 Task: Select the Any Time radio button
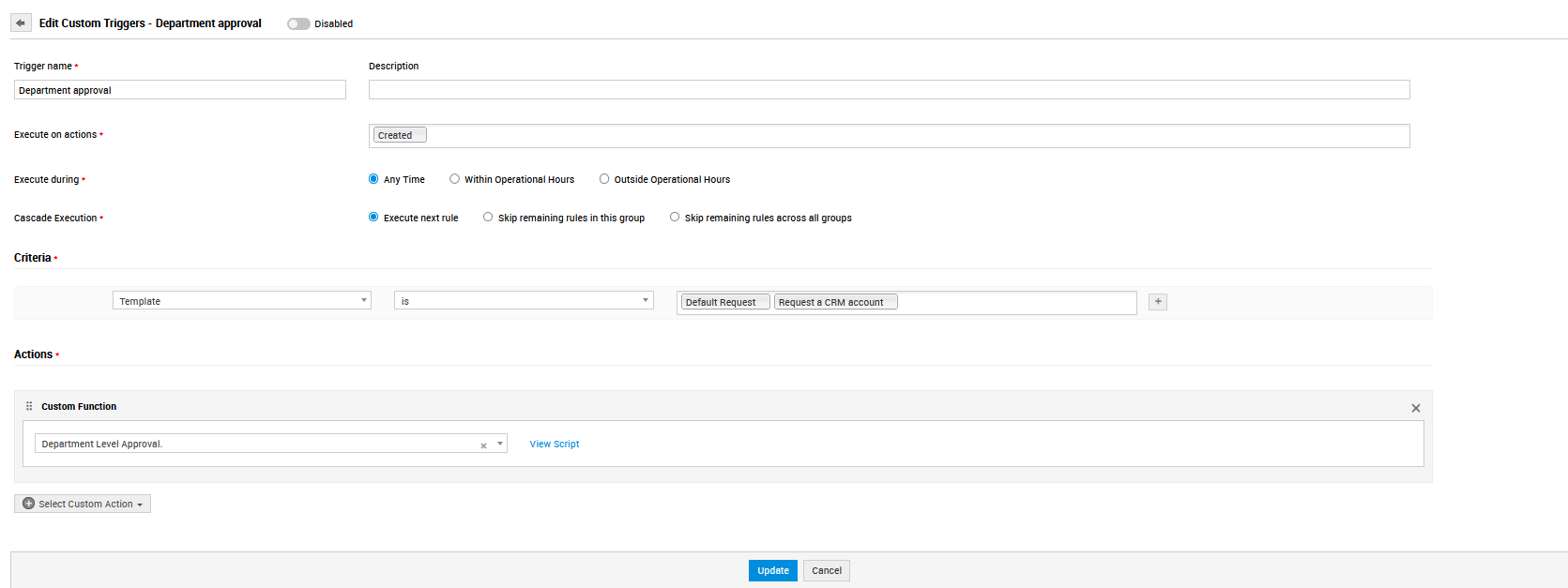tap(373, 179)
